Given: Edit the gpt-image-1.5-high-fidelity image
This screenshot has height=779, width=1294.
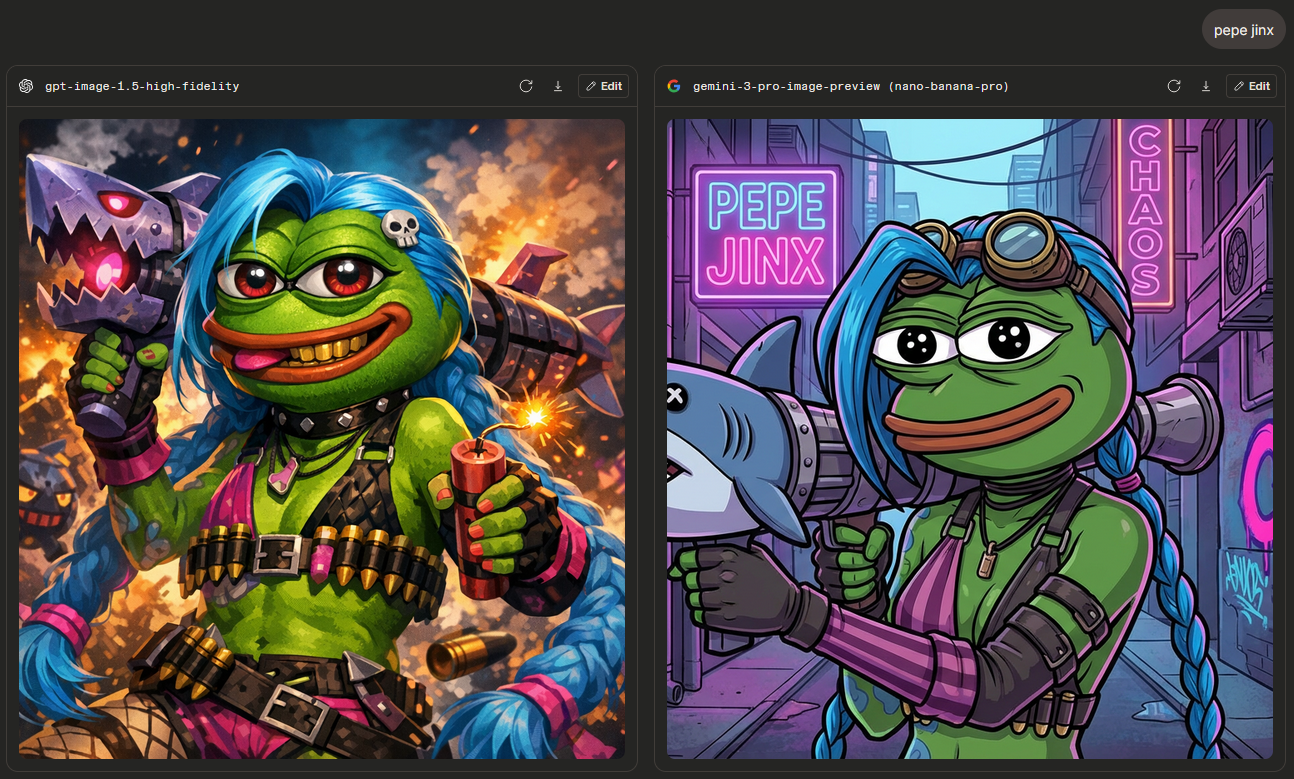Looking at the screenshot, I should click(x=604, y=86).
